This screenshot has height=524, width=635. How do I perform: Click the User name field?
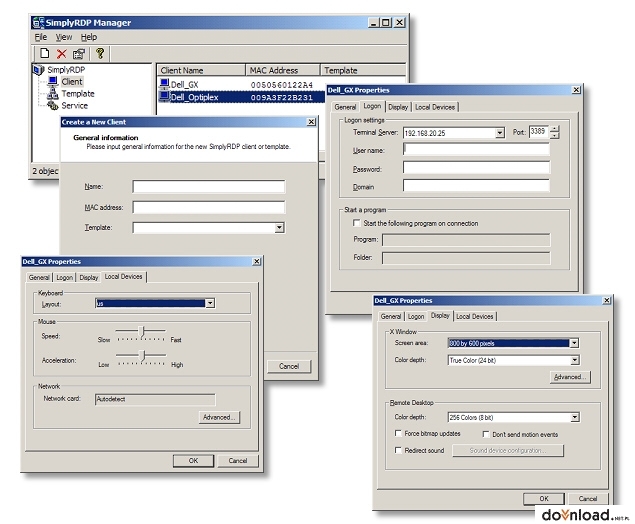[x=477, y=149]
